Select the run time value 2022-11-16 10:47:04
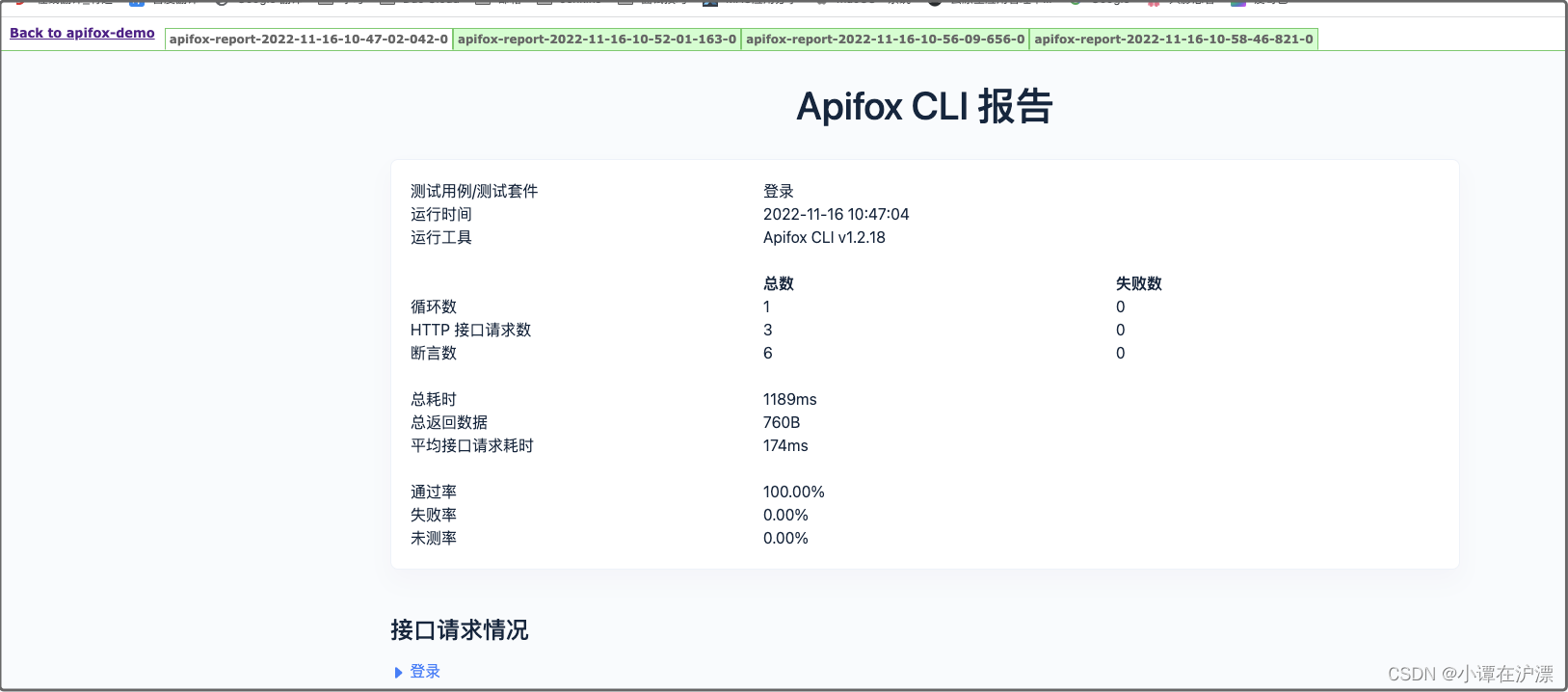Viewport: 1568px width, 692px height. pos(836,214)
